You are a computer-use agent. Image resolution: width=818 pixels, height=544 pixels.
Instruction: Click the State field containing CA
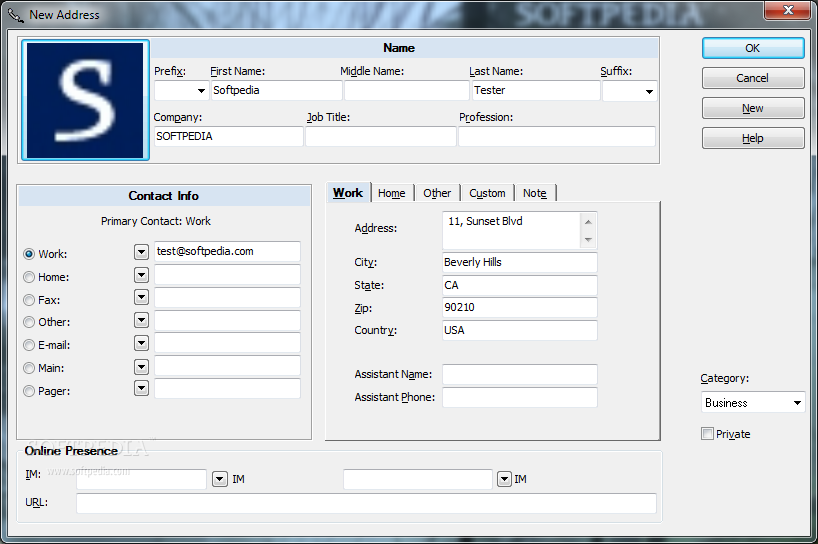pyautogui.click(x=520, y=285)
